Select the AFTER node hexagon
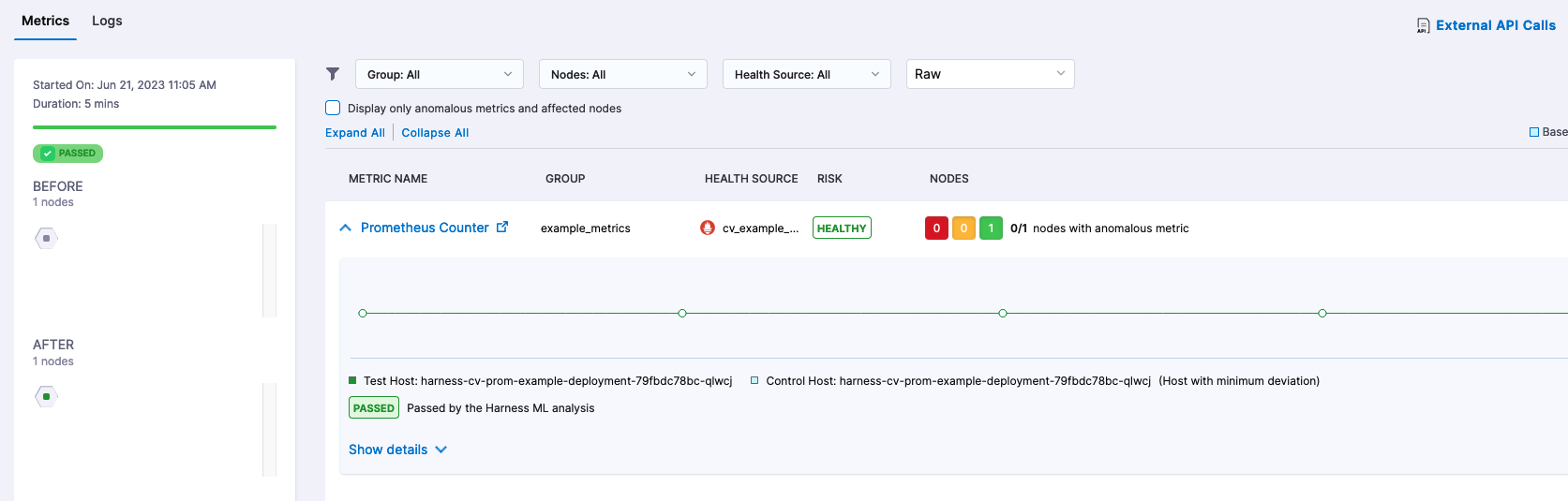 (x=46, y=397)
